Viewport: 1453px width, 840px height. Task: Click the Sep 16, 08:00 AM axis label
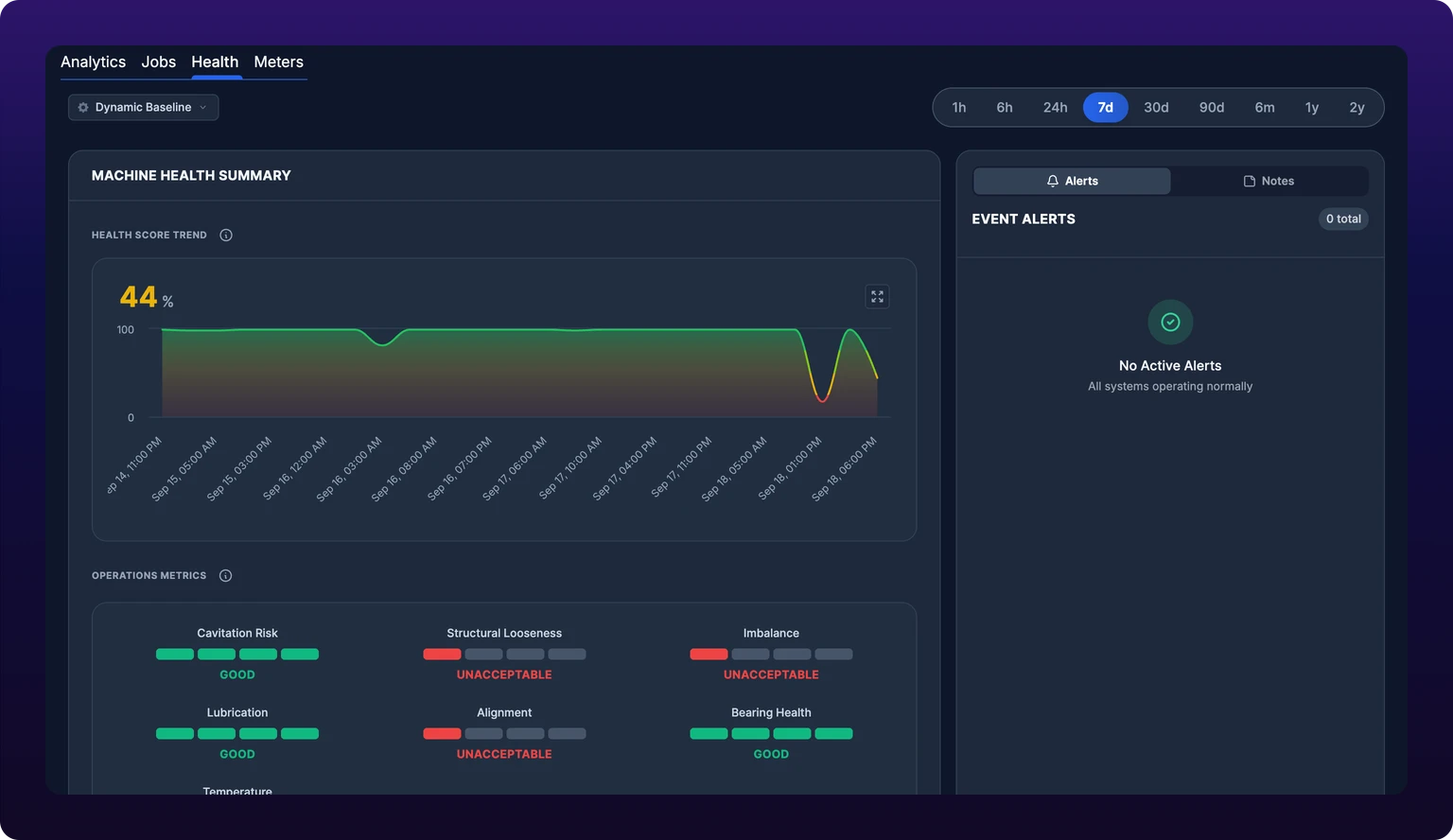(x=405, y=467)
